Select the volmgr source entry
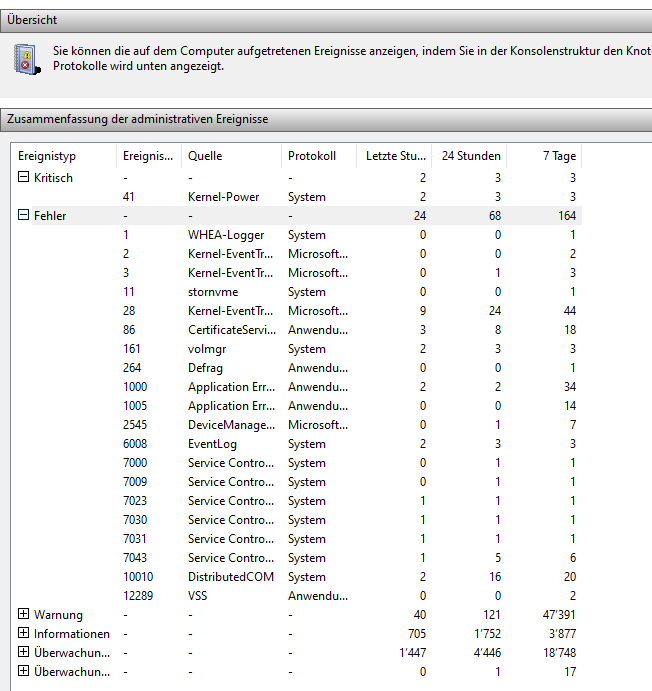 [x=207, y=349]
